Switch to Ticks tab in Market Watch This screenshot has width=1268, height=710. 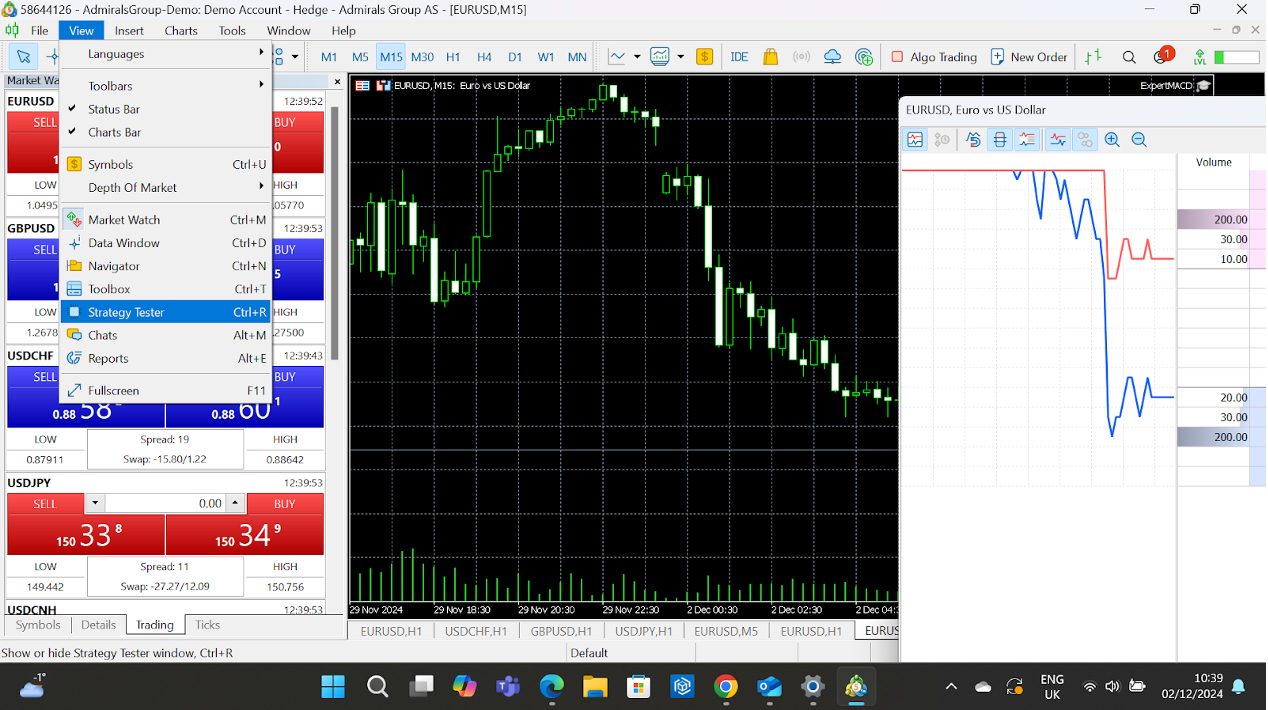(x=208, y=625)
